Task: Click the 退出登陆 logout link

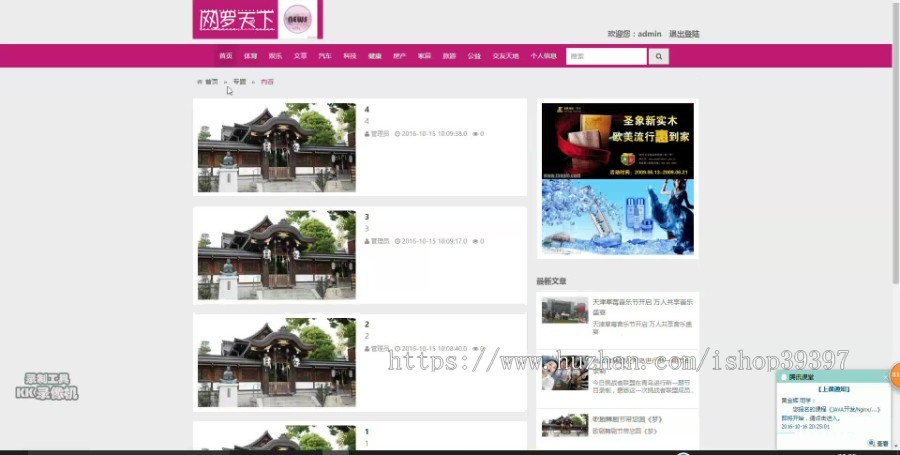Action: pos(684,34)
